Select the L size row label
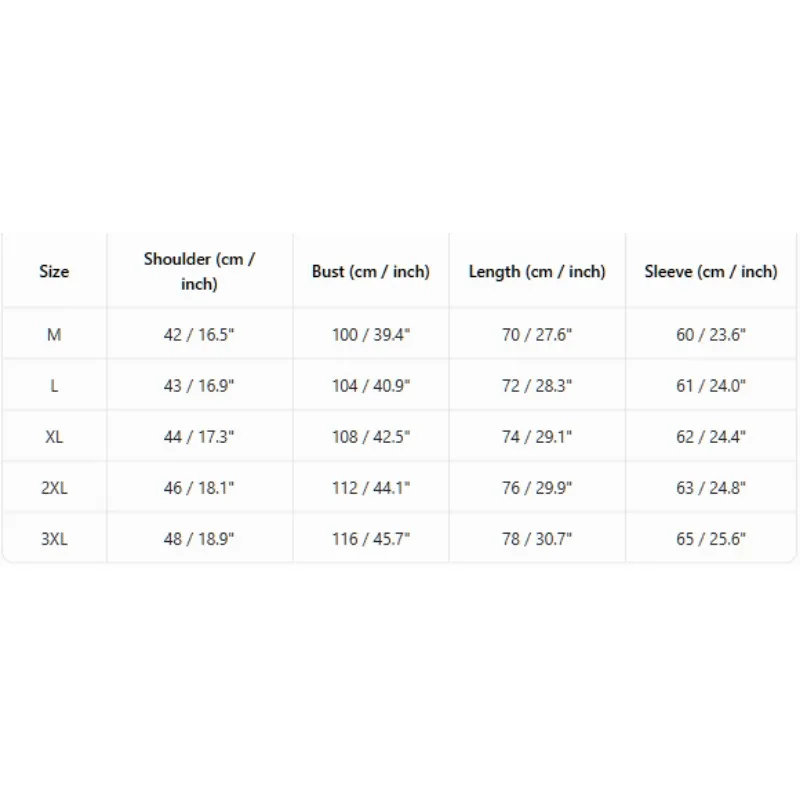 (x=54, y=386)
